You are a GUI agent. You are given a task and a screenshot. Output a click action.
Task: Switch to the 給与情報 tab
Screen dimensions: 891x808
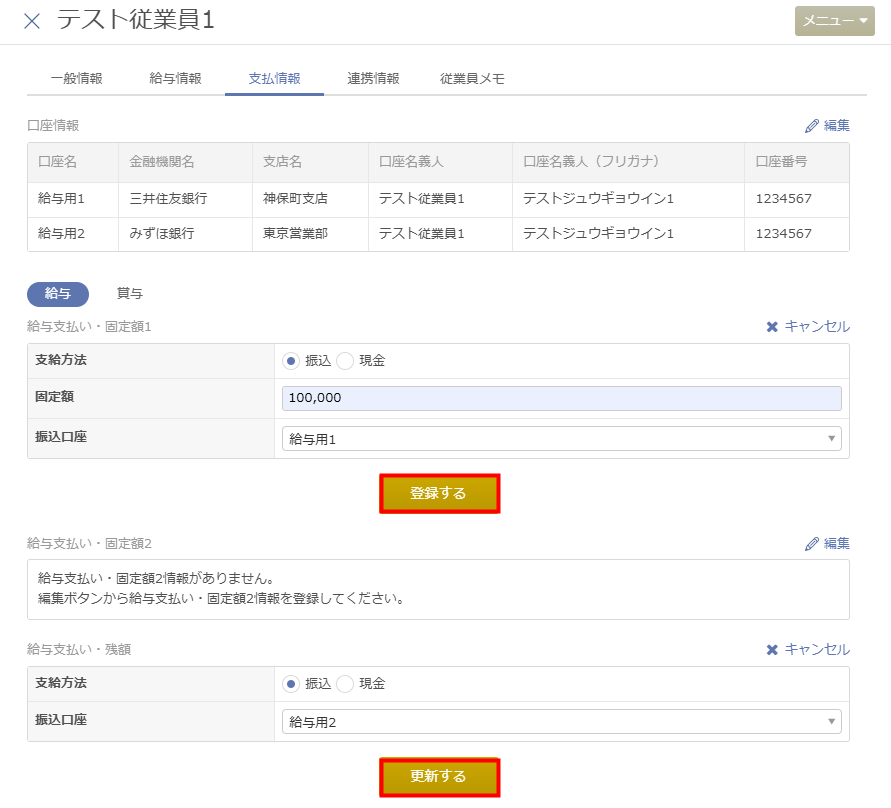click(x=175, y=78)
